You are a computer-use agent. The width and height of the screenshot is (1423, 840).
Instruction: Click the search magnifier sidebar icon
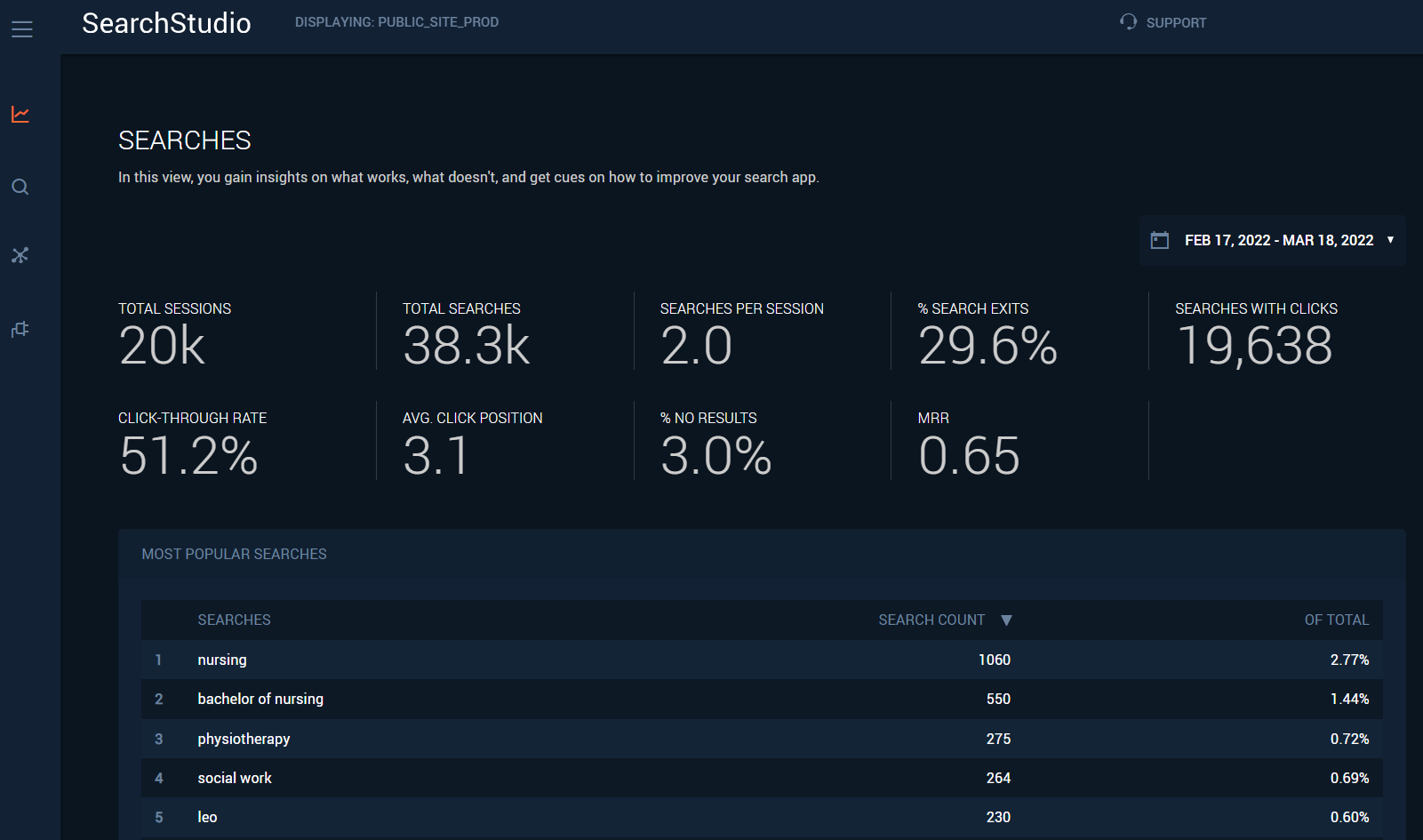tap(20, 187)
